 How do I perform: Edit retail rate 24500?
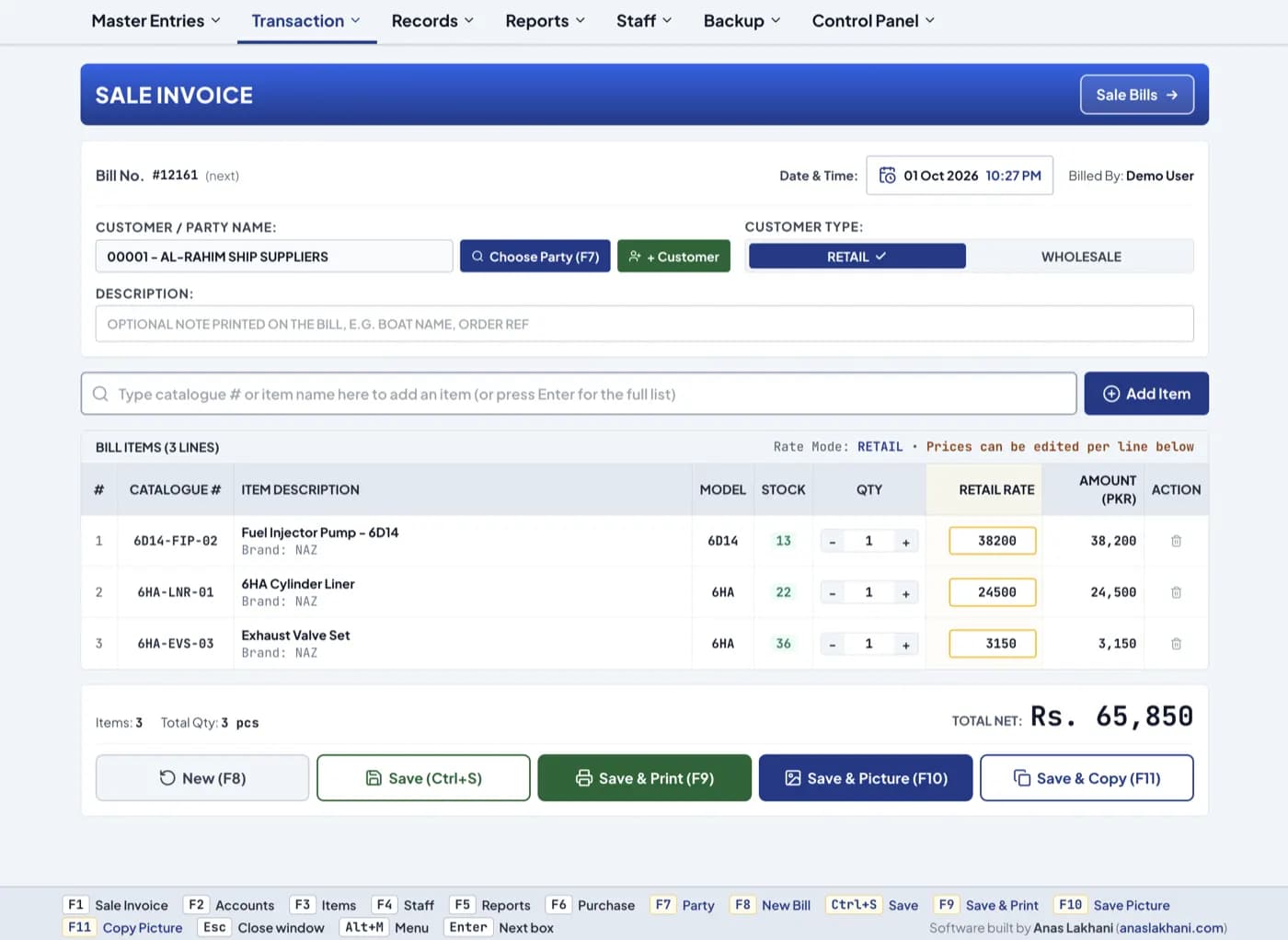(993, 592)
